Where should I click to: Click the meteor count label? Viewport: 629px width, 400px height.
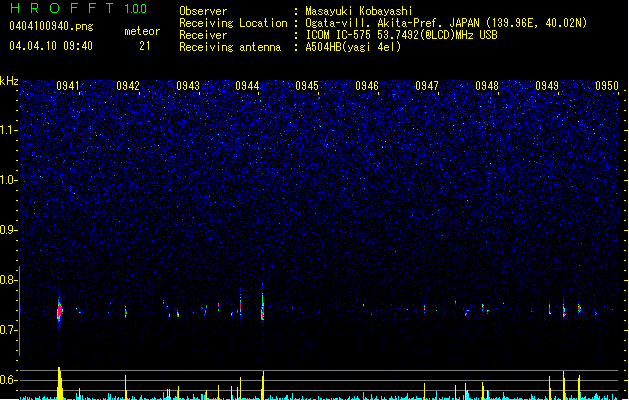(x=142, y=31)
